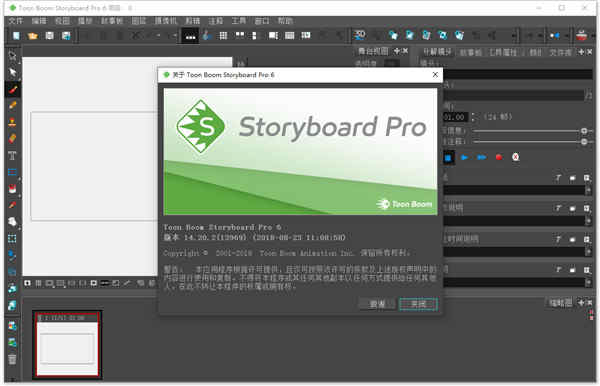Click first icon in stage view bottom toolbar
The image size is (600, 386).
tap(28, 283)
